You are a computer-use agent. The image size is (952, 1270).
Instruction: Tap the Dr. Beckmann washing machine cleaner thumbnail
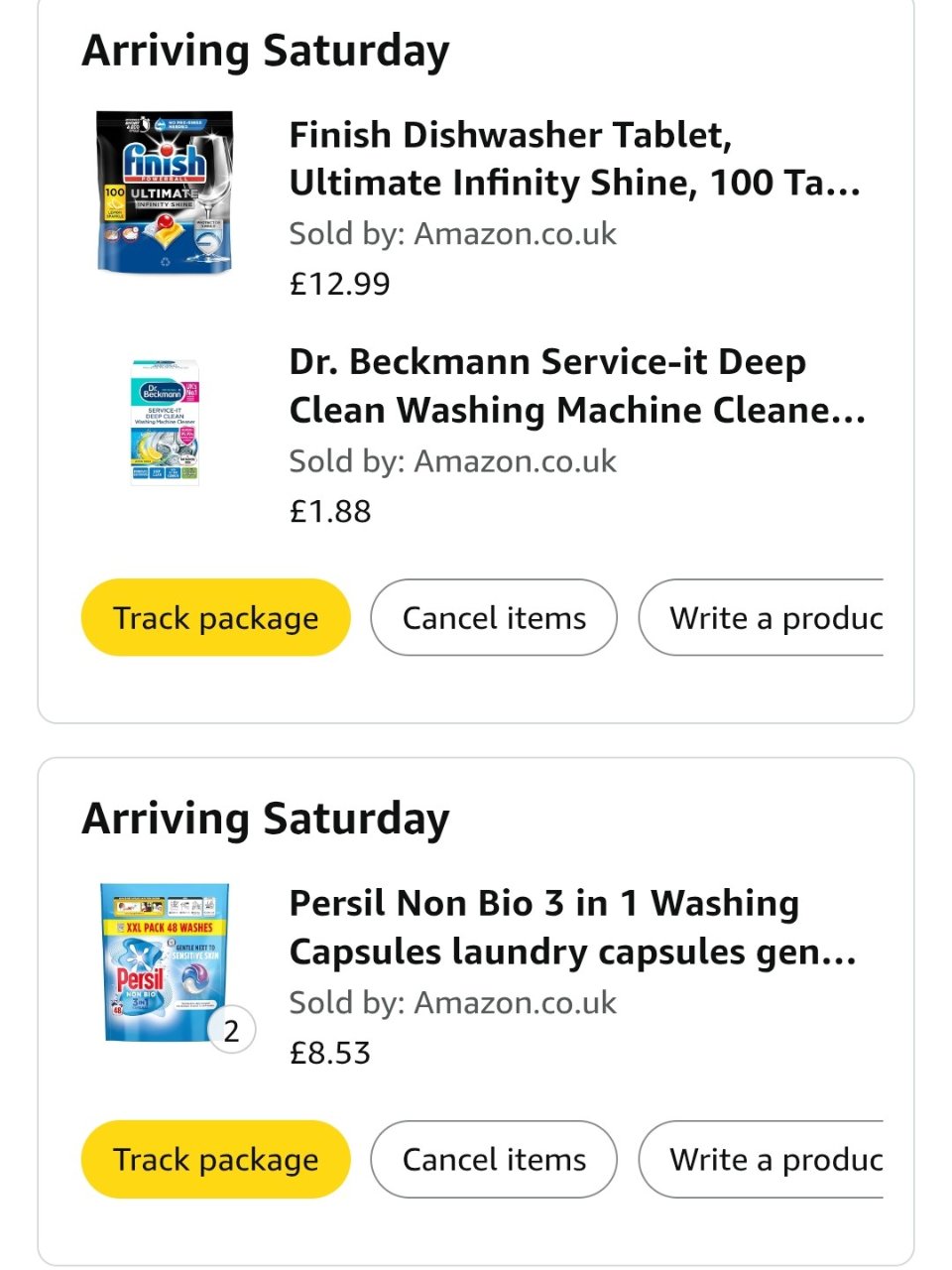point(165,423)
